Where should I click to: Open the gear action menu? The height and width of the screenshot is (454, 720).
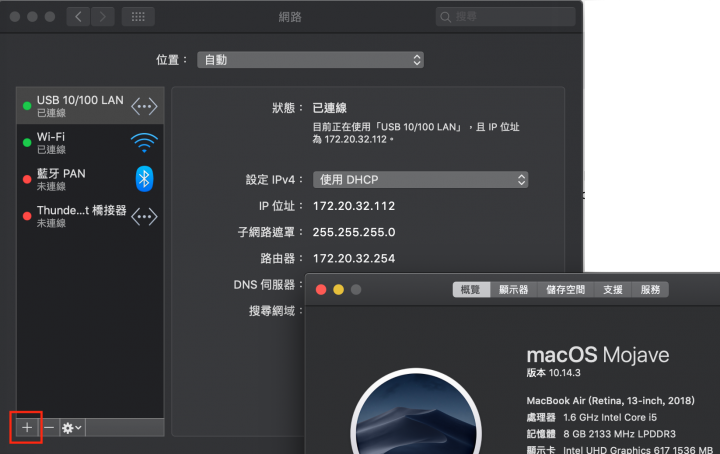72,427
